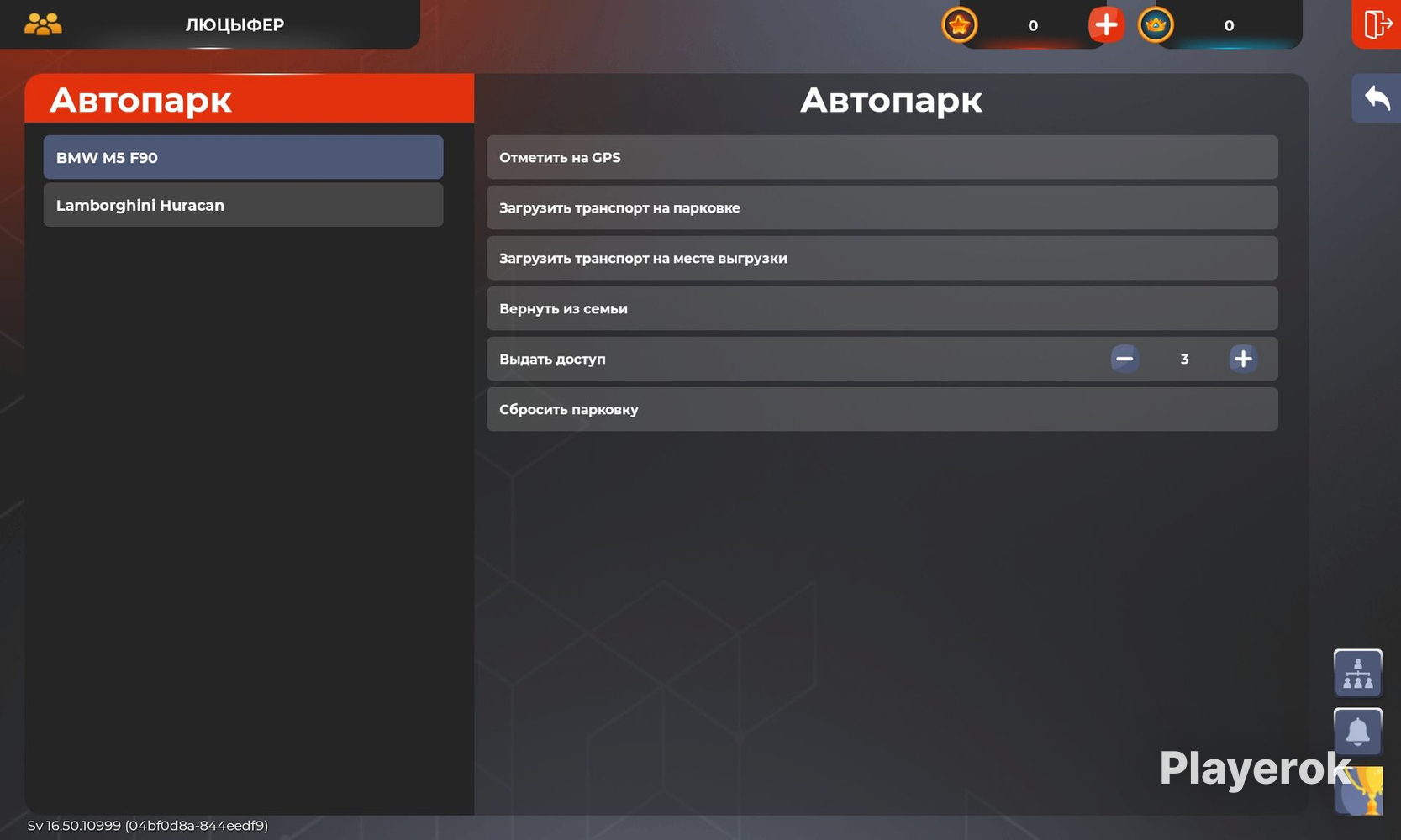Click Отметить на GPS
Screen dimensions: 1401x840
[882, 157]
